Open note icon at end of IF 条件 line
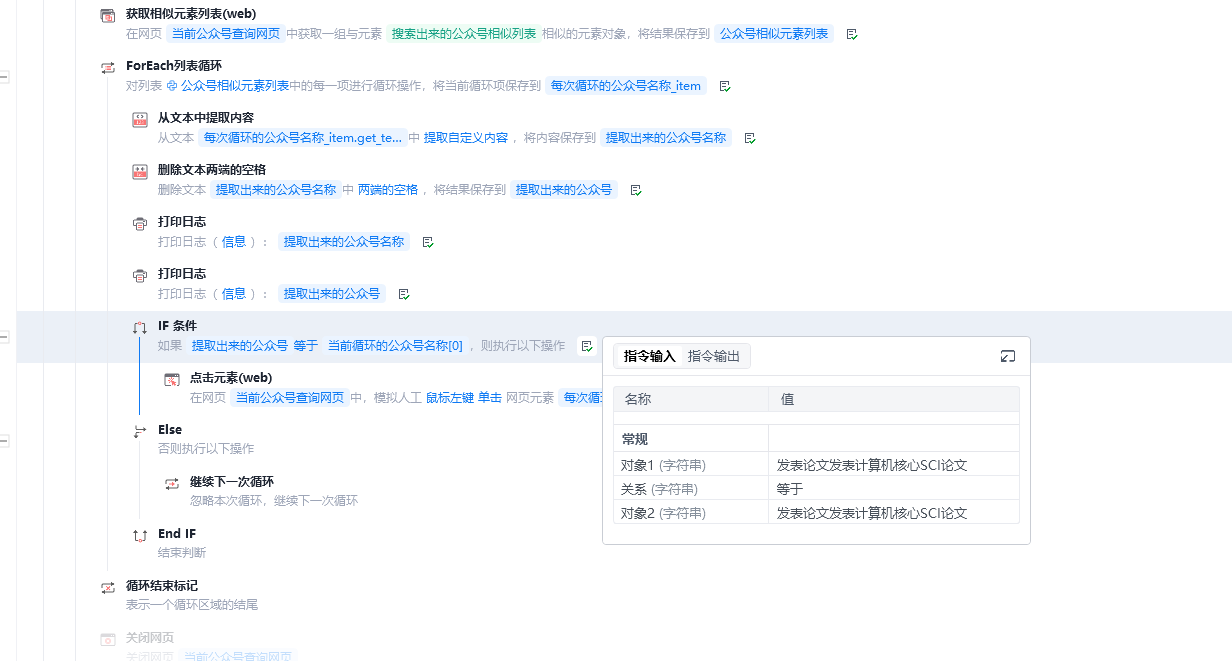 pos(587,346)
